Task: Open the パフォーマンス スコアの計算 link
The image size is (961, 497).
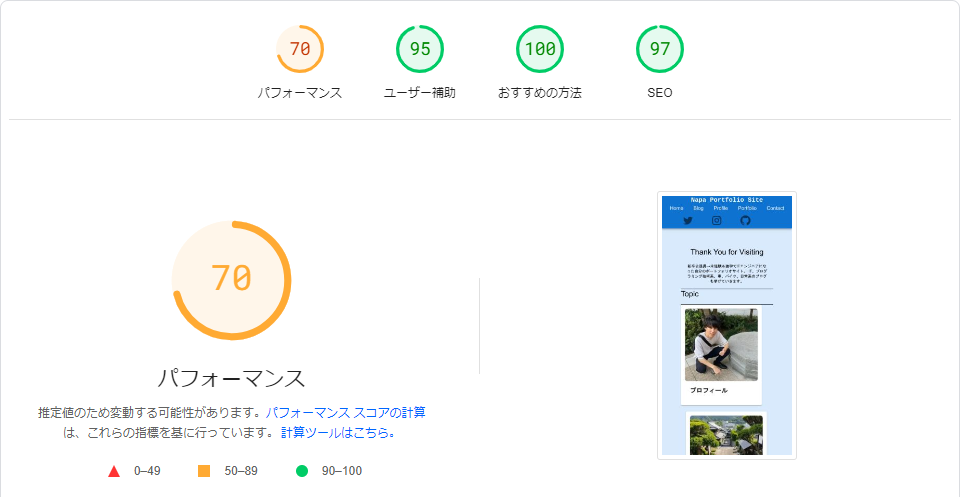Action: 345,412
